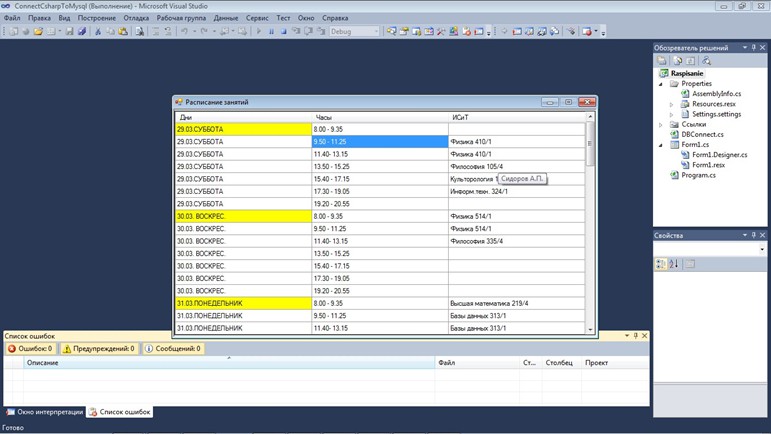Expand the Resources.resx tree node

coord(671,104)
